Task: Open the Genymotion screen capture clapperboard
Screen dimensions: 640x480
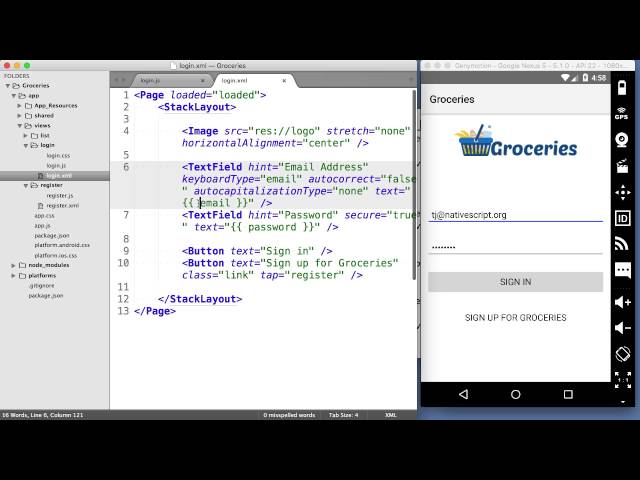Action: tap(622, 166)
